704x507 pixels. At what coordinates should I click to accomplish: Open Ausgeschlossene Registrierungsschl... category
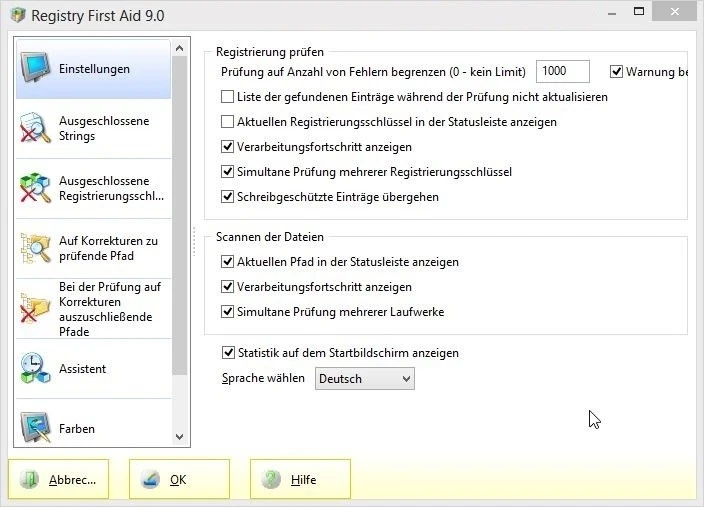pos(93,189)
